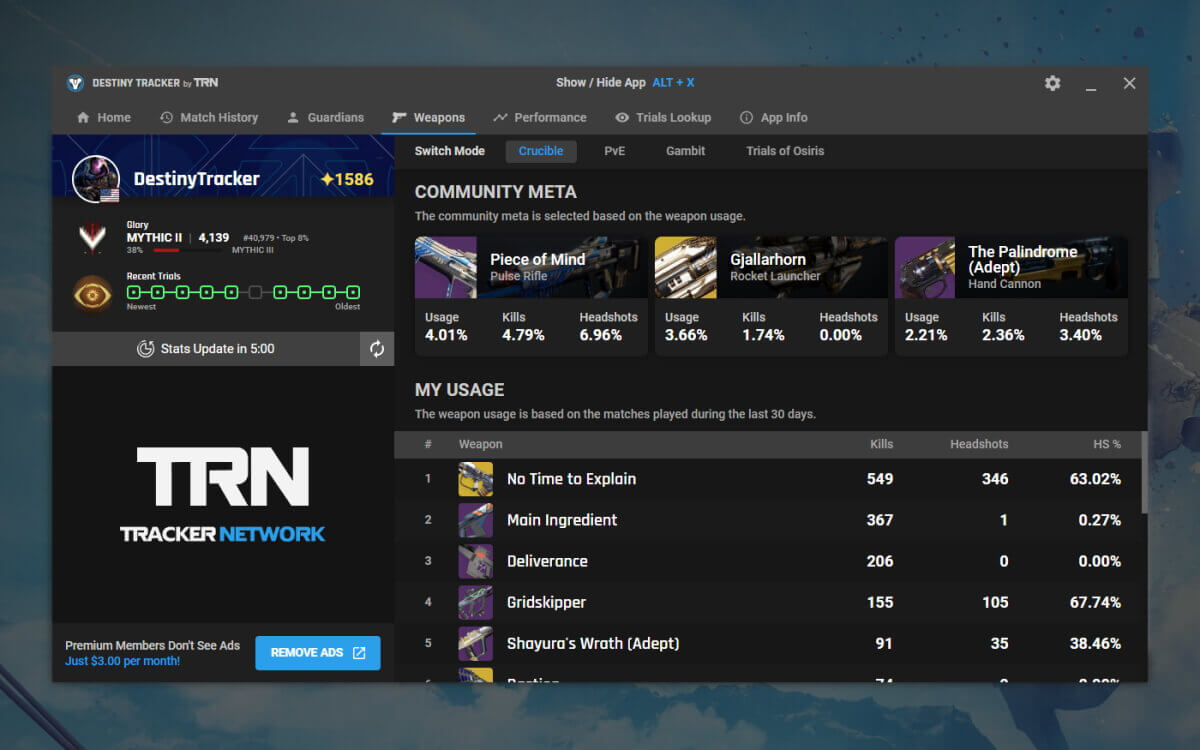Screen dimensions: 1200x750
Task: Open the Trials Lookup tab
Action: point(663,117)
